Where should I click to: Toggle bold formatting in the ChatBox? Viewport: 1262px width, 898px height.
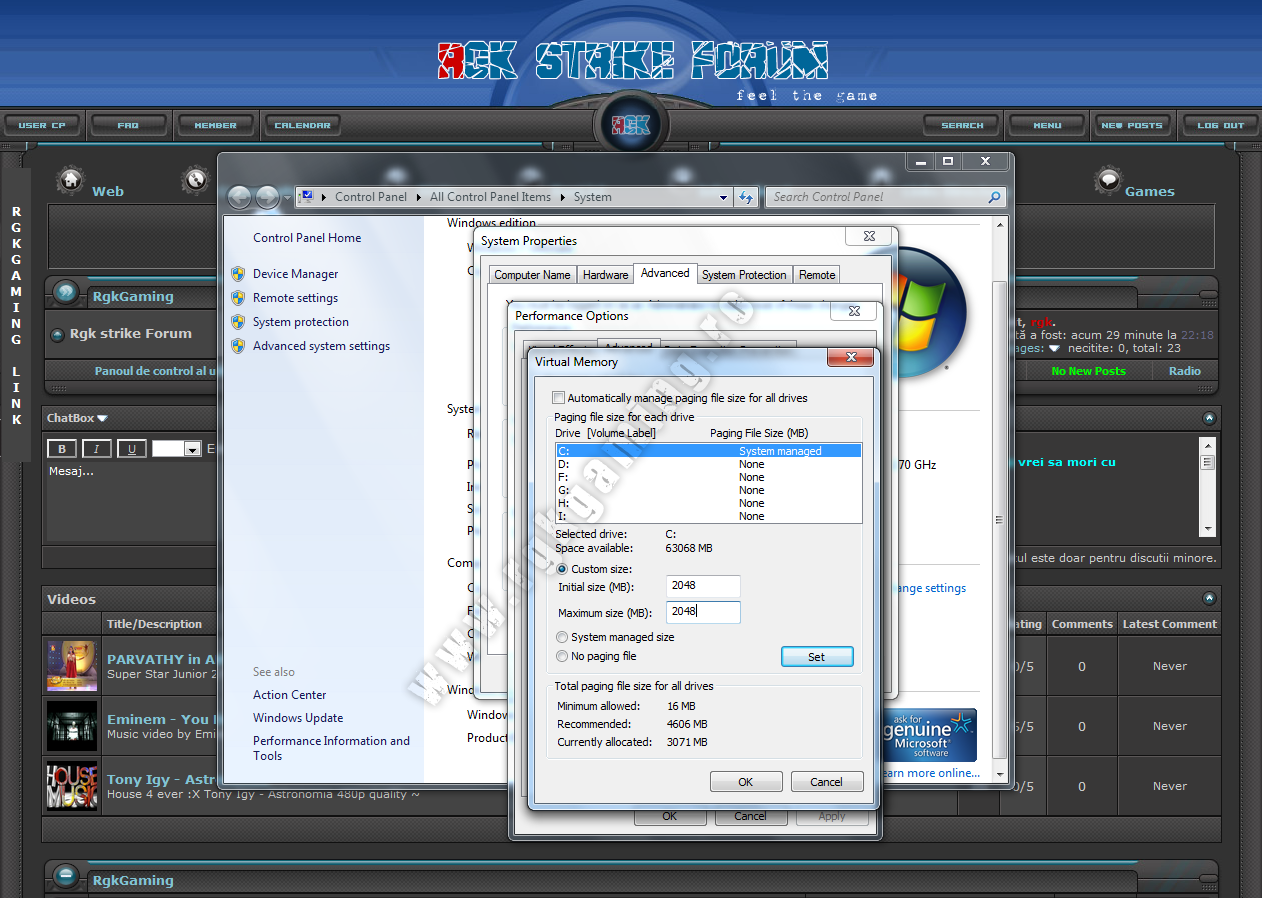pos(62,449)
